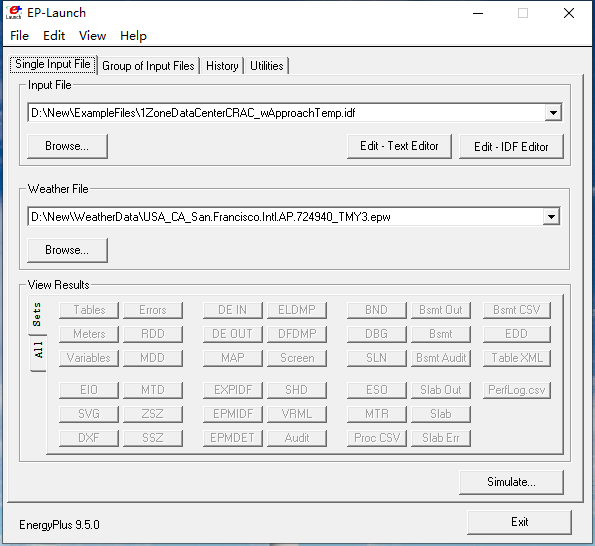This screenshot has height=546, width=595.
Task: Select the Sets vertical tab
Action: [37, 315]
